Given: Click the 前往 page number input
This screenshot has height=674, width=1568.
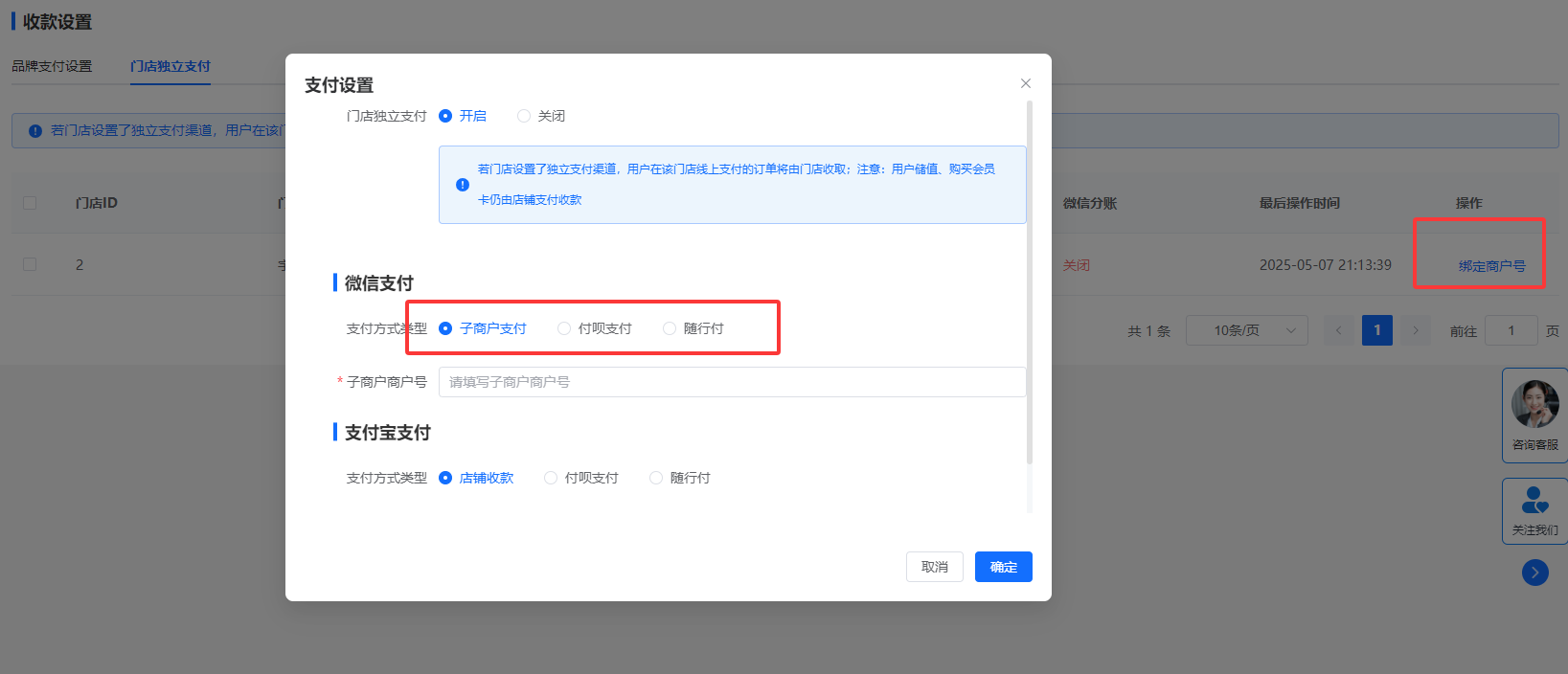Looking at the screenshot, I should [x=1511, y=330].
